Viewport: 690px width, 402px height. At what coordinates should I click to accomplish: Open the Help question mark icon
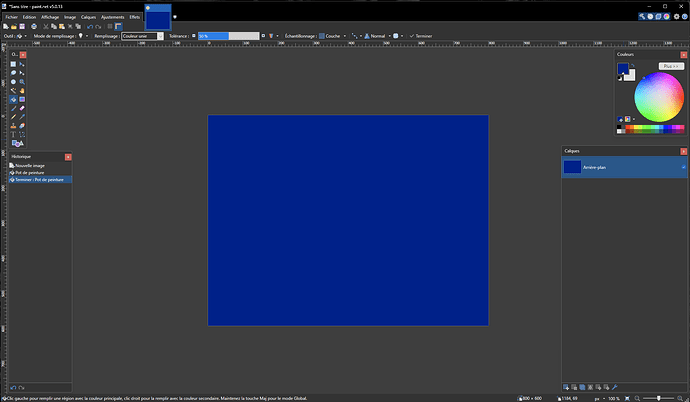685,17
